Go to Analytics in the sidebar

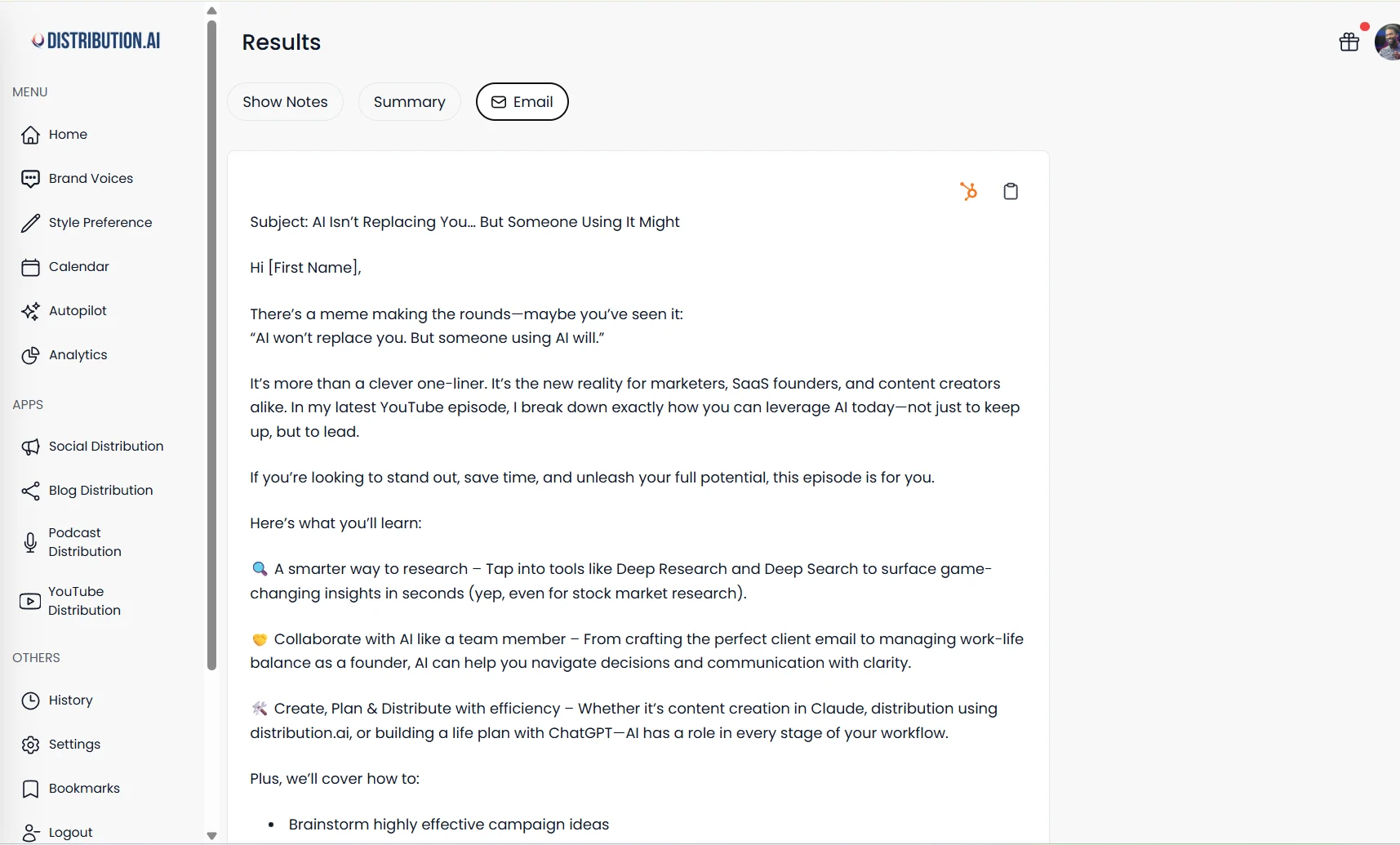[78, 355]
